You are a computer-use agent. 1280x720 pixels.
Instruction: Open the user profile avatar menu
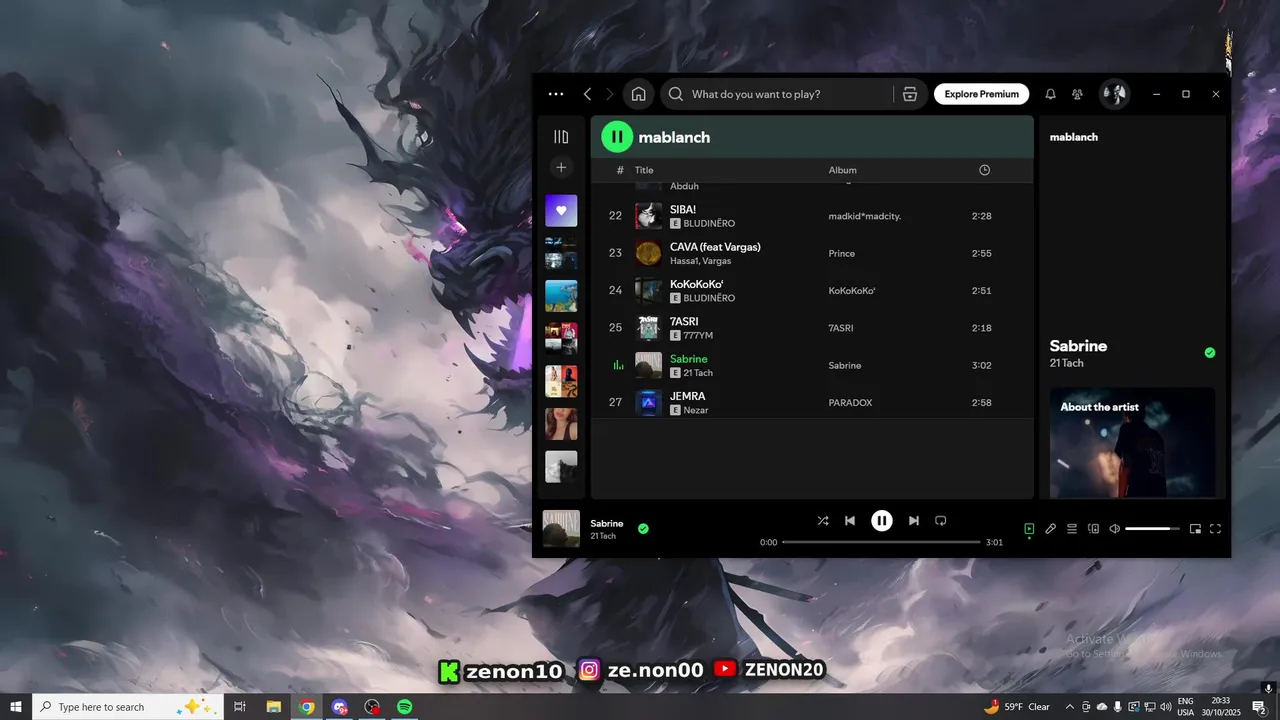(x=1114, y=94)
